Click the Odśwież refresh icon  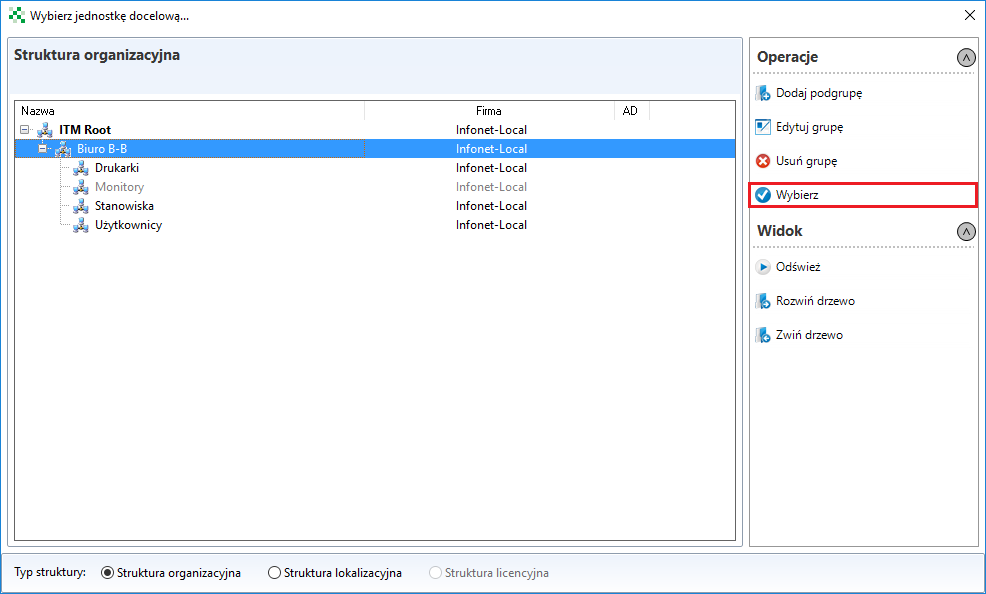click(763, 268)
